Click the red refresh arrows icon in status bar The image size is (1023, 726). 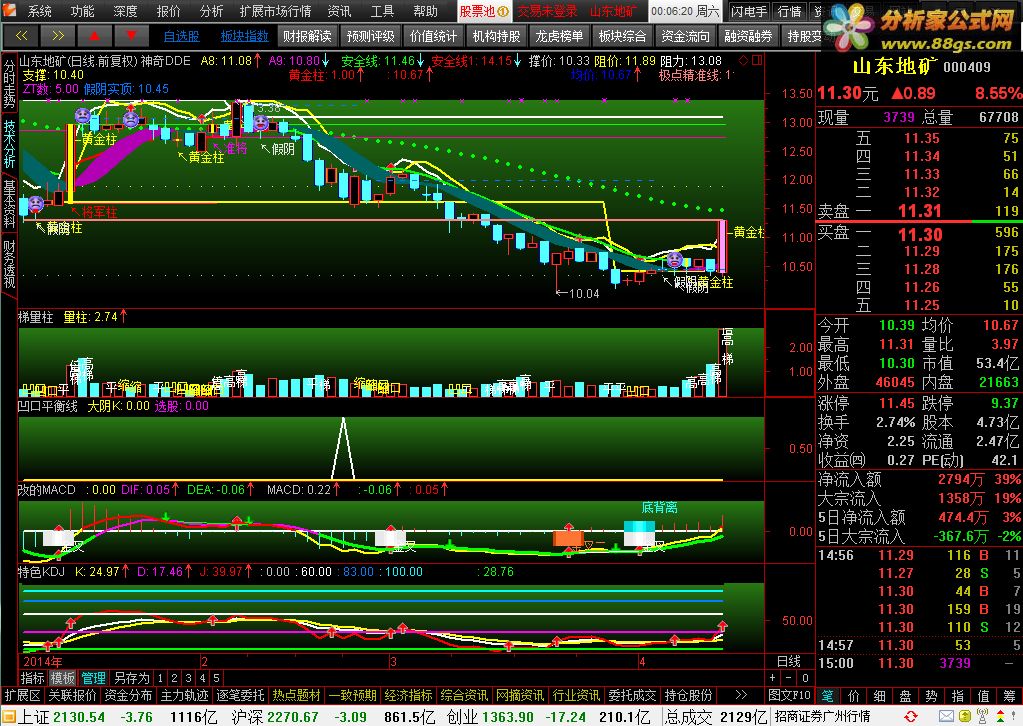point(911,717)
